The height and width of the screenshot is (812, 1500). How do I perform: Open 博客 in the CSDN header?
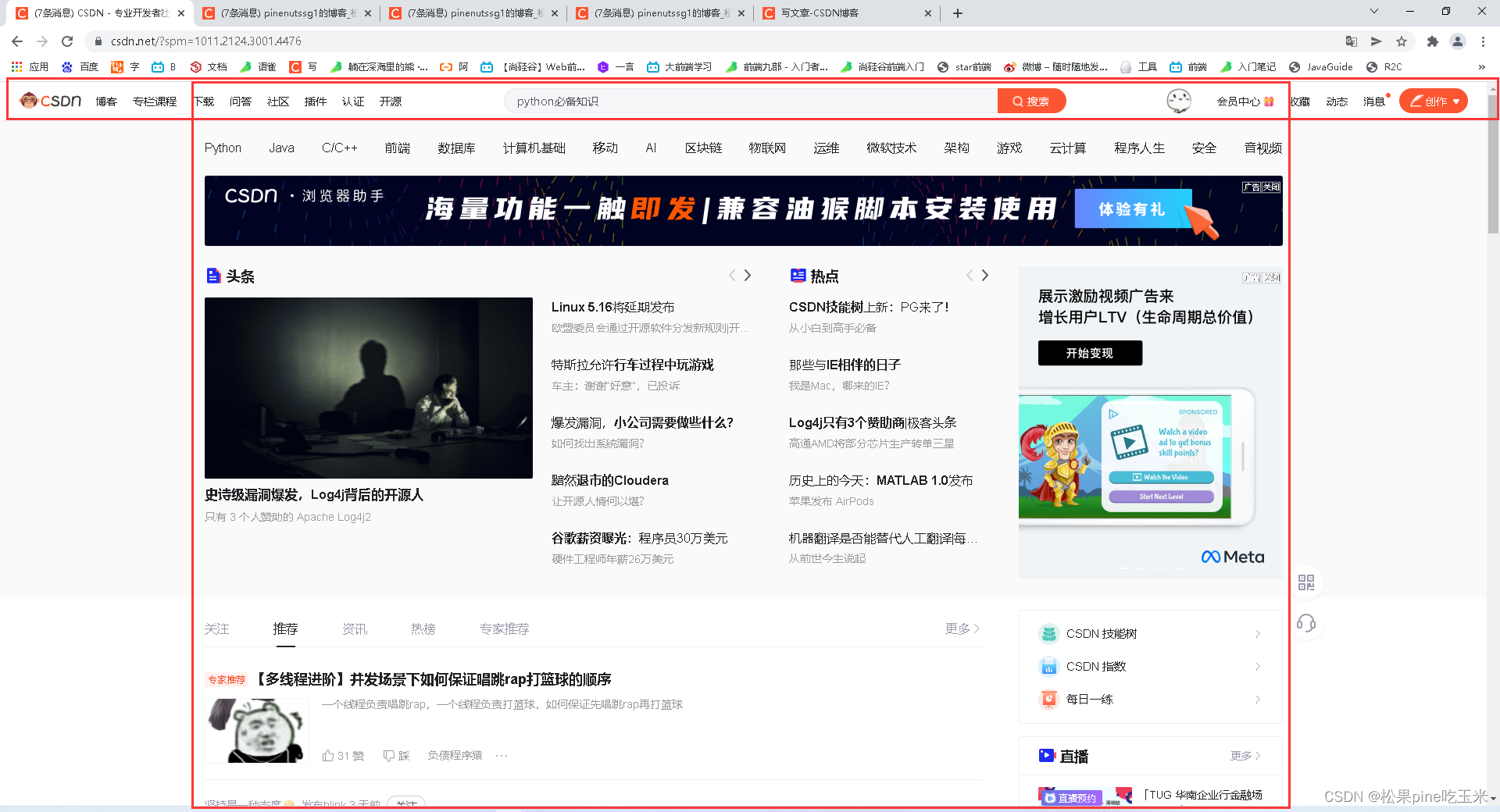106,101
